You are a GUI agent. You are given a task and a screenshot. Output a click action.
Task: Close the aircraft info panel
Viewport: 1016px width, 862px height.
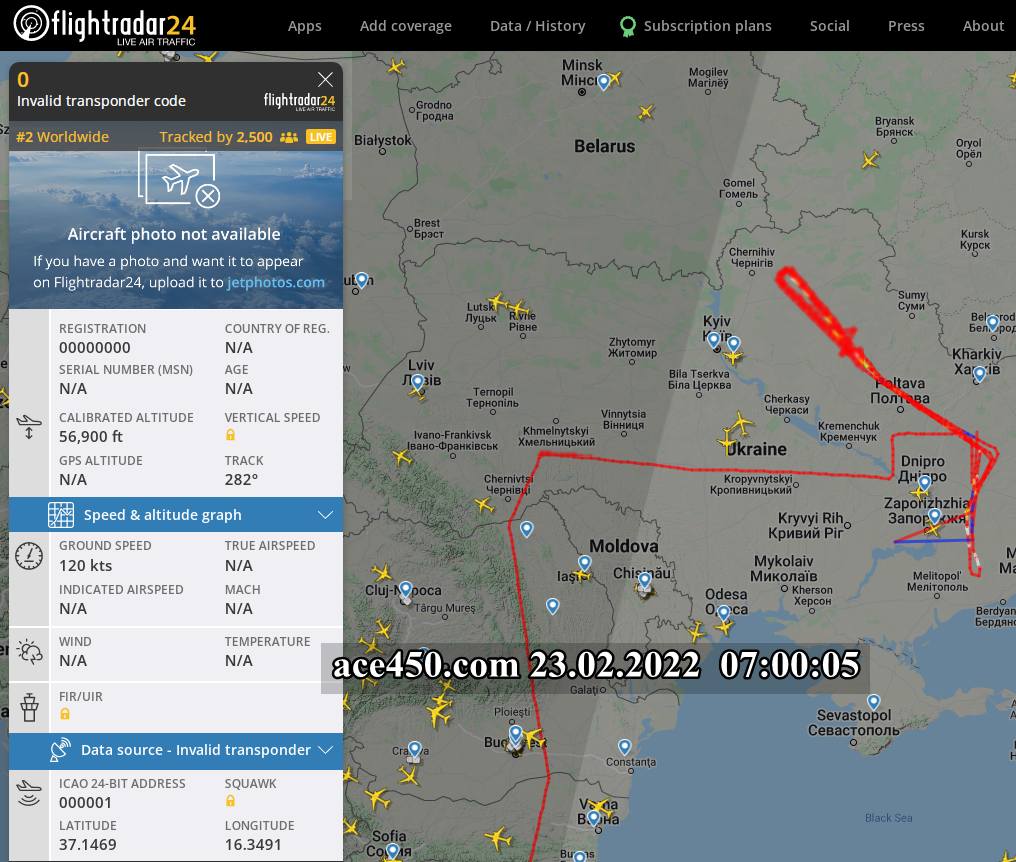click(x=325, y=80)
